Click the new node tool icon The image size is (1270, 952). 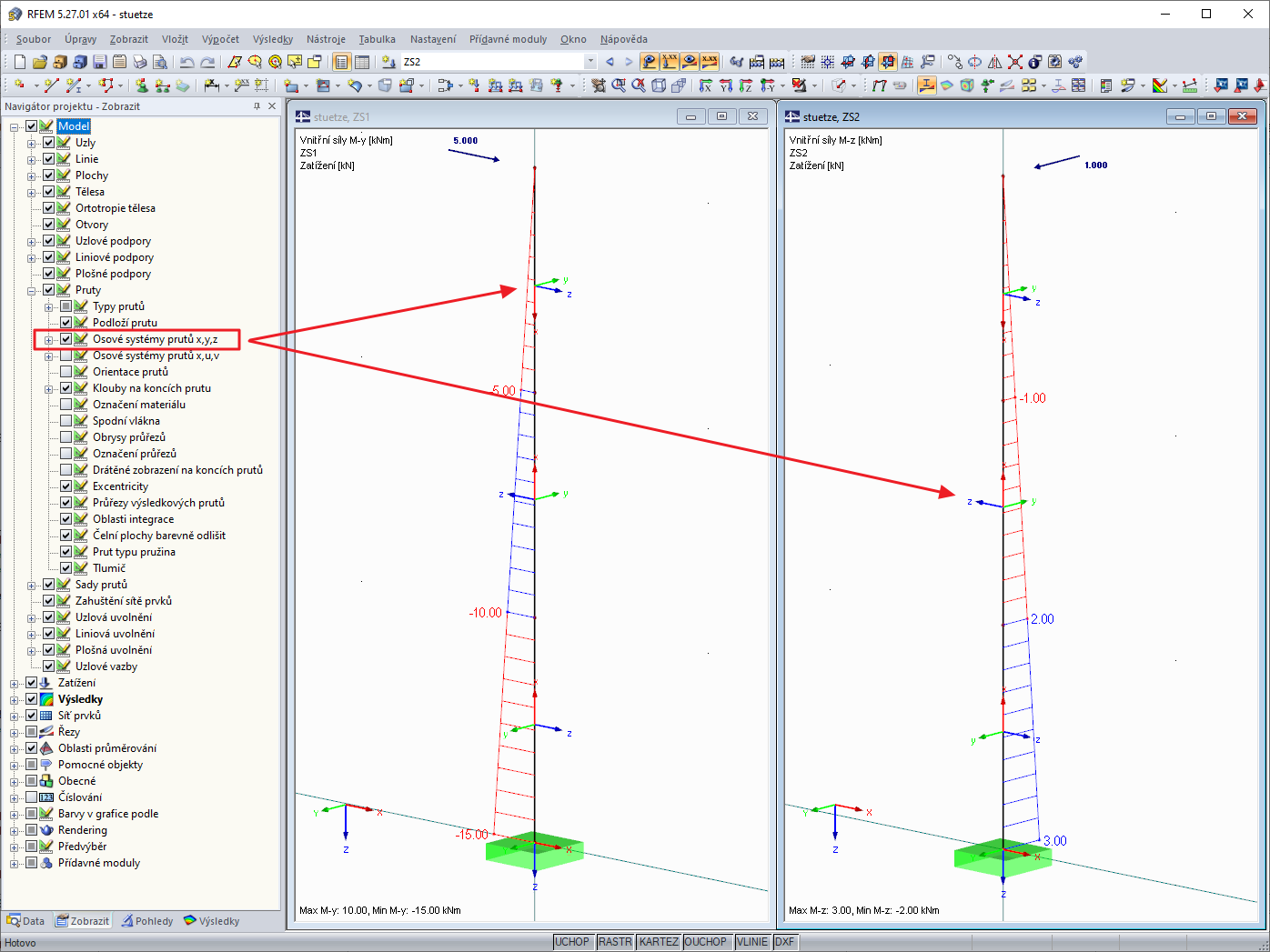click(x=20, y=85)
